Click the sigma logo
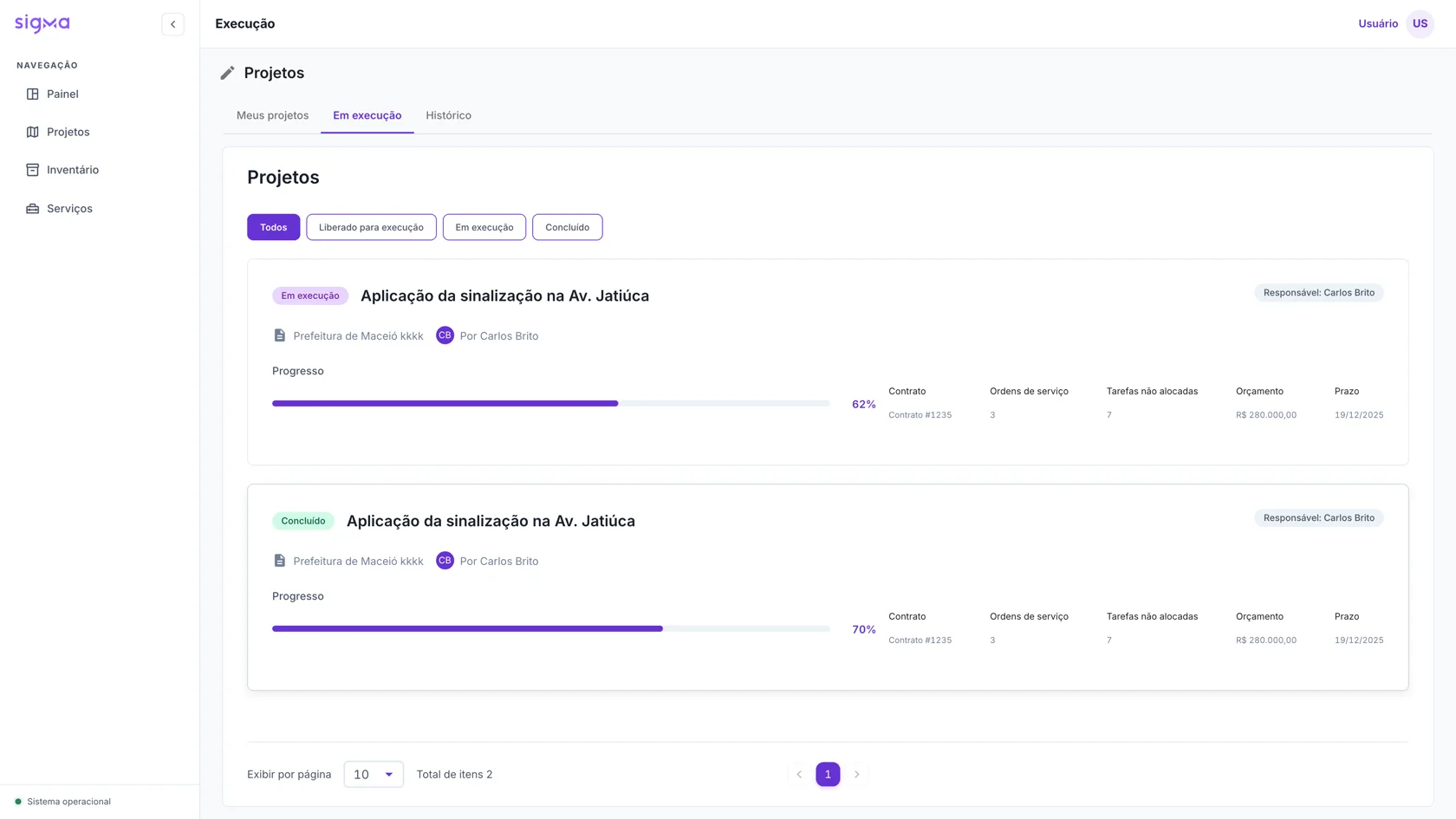1456x819 pixels. (x=42, y=23)
